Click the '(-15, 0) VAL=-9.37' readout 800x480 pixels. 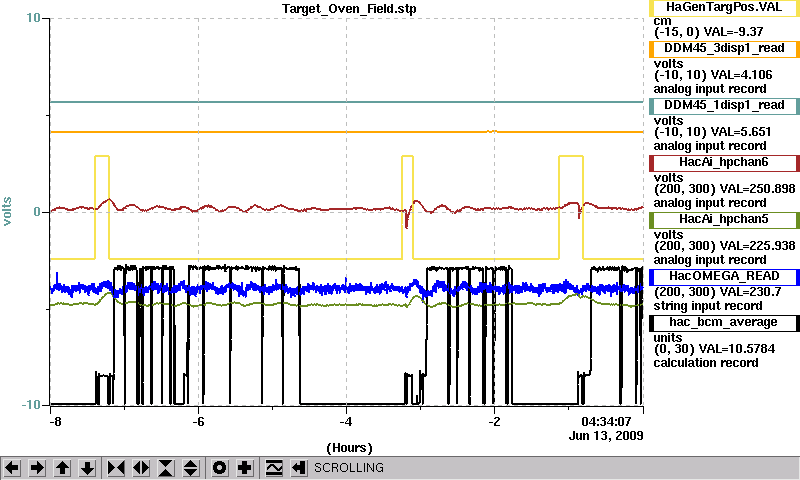click(709, 32)
